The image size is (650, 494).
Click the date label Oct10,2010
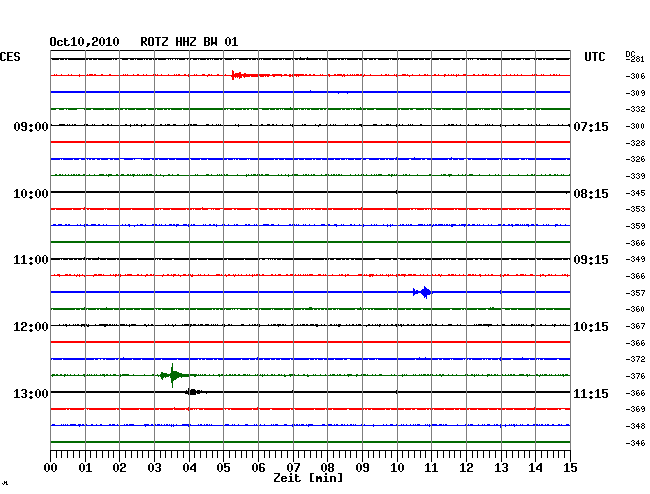[84, 42]
